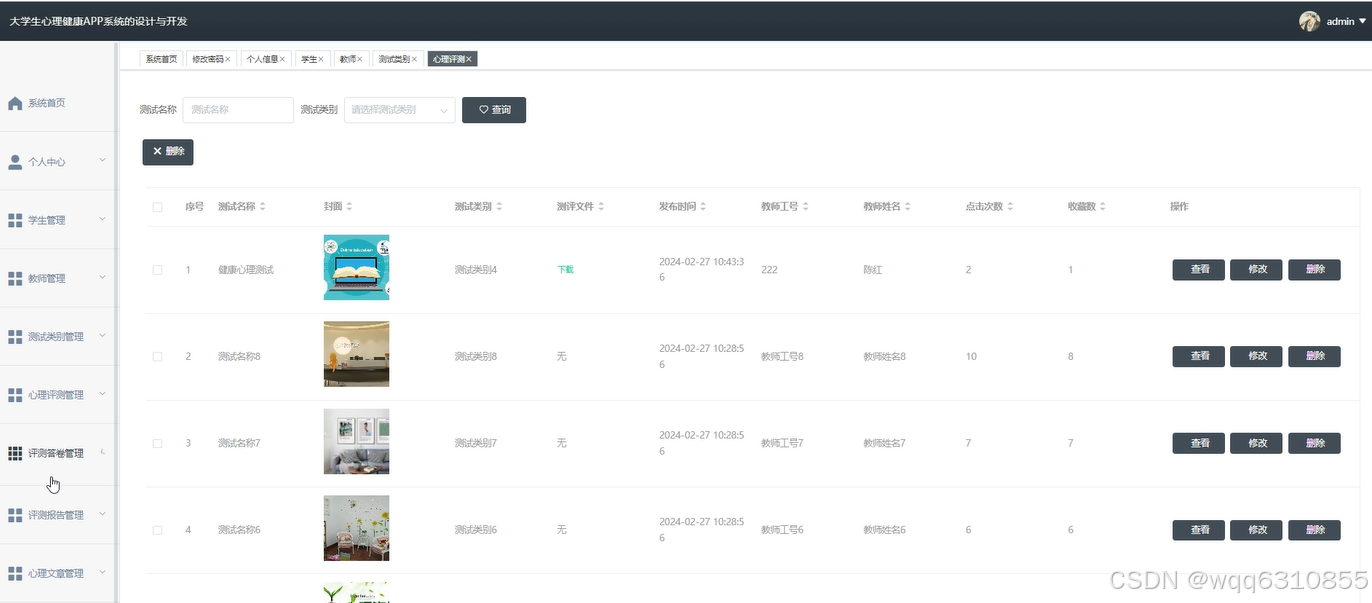Open the cover image of 测试名称7

pos(356,441)
